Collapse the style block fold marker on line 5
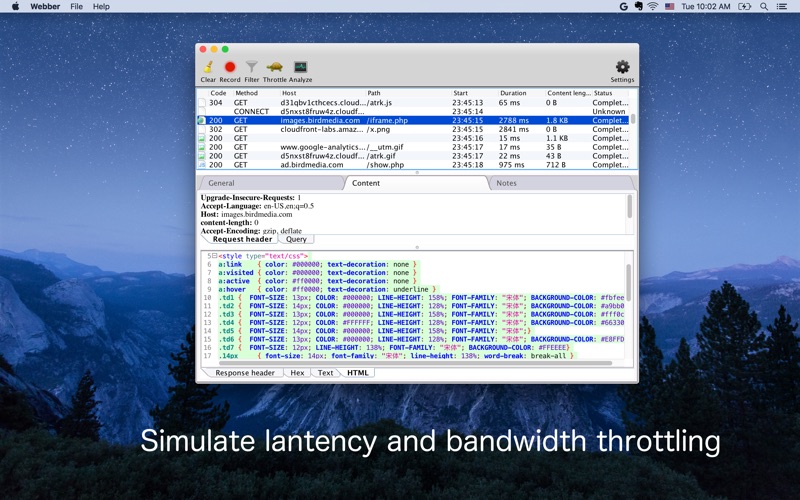The height and width of the screenshot is (500, 800). click(215, 256)
